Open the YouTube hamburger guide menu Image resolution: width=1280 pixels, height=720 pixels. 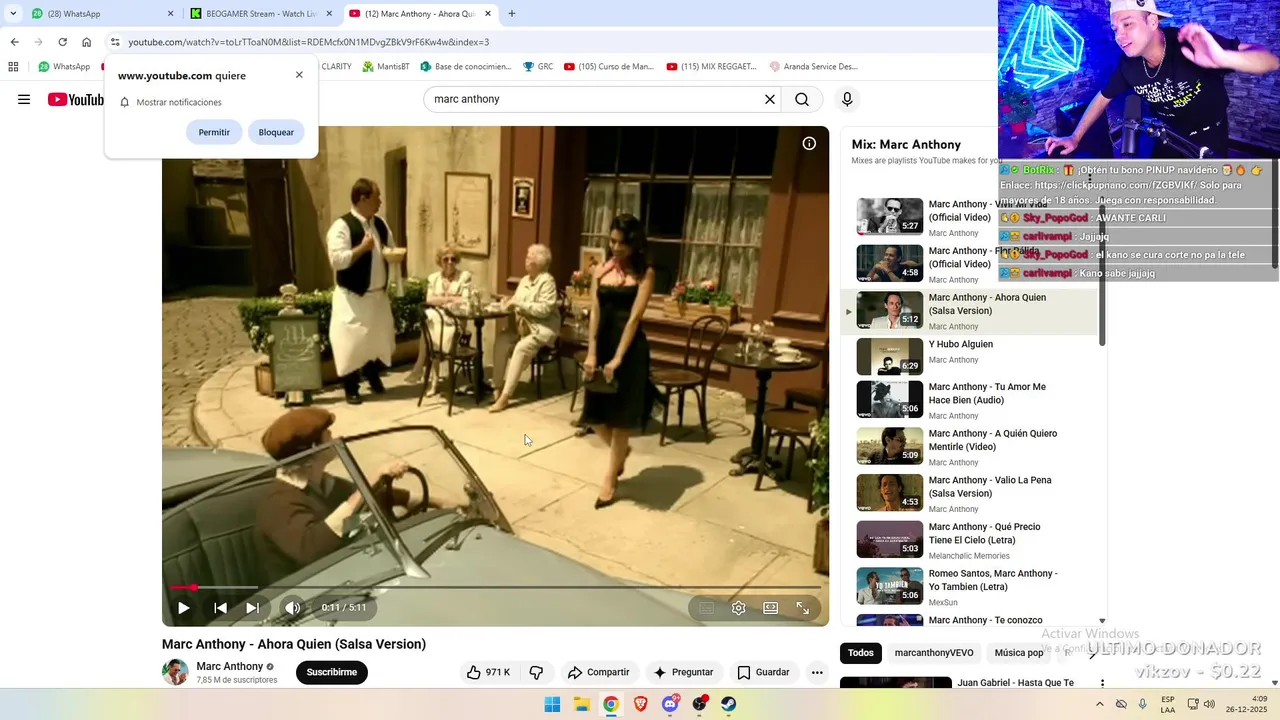click(x=24, y=99)
